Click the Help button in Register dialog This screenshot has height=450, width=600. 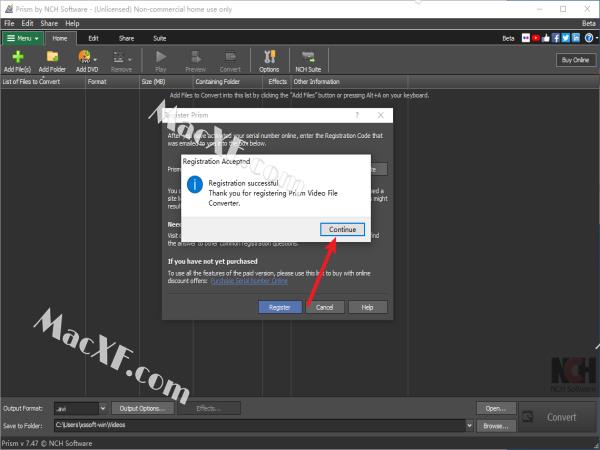pos(367,307)
